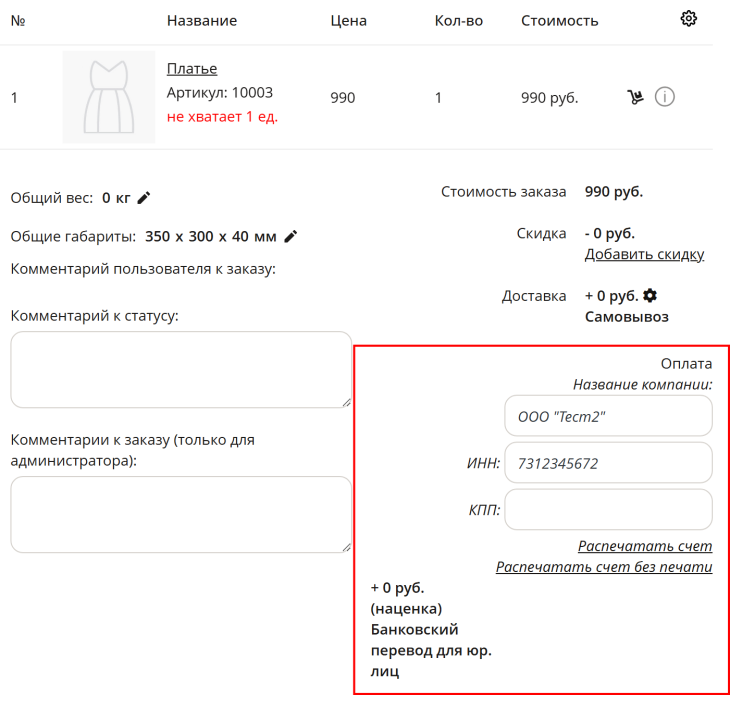Screen dimensions: 740x705
Task: Click Банковский перевод для юр. лиц text
Action: [431, 650]
